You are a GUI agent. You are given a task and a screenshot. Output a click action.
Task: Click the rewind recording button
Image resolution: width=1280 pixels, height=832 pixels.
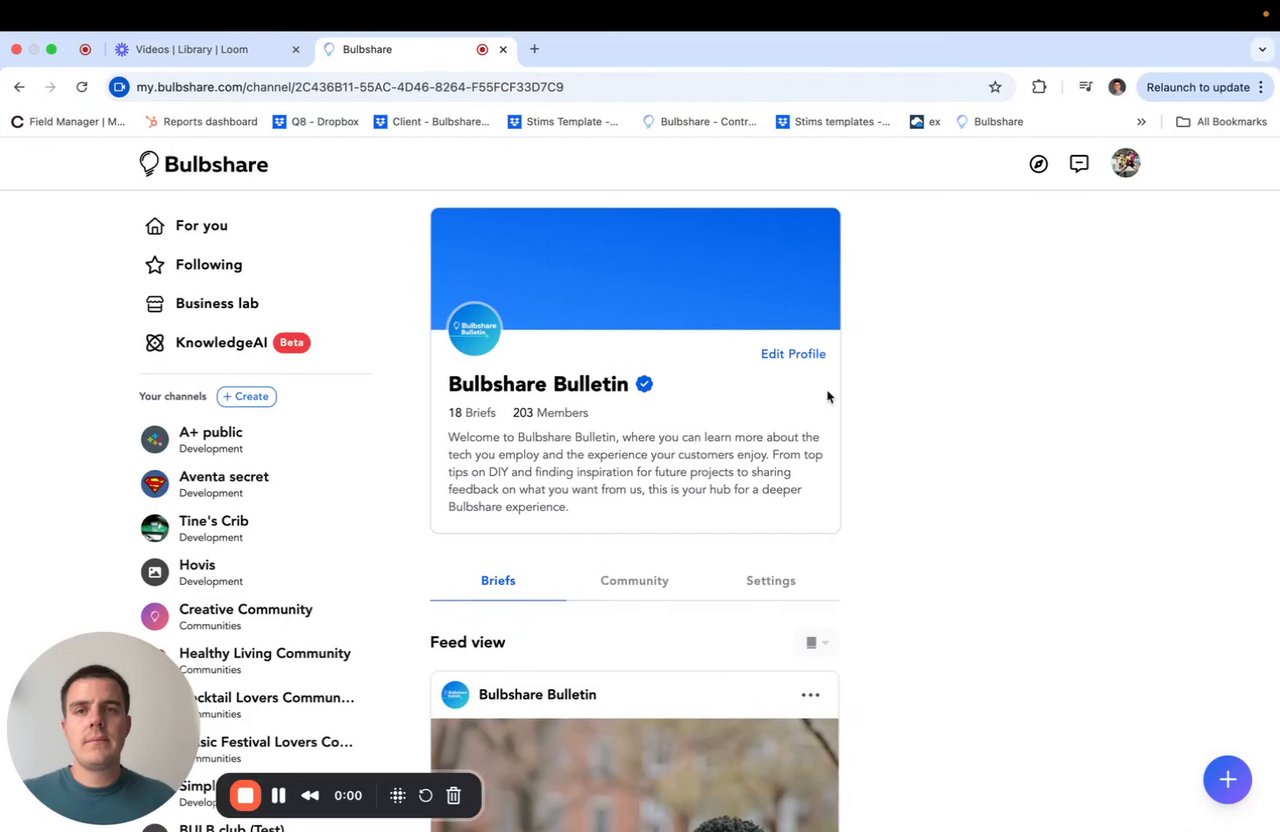click(310, 796)
